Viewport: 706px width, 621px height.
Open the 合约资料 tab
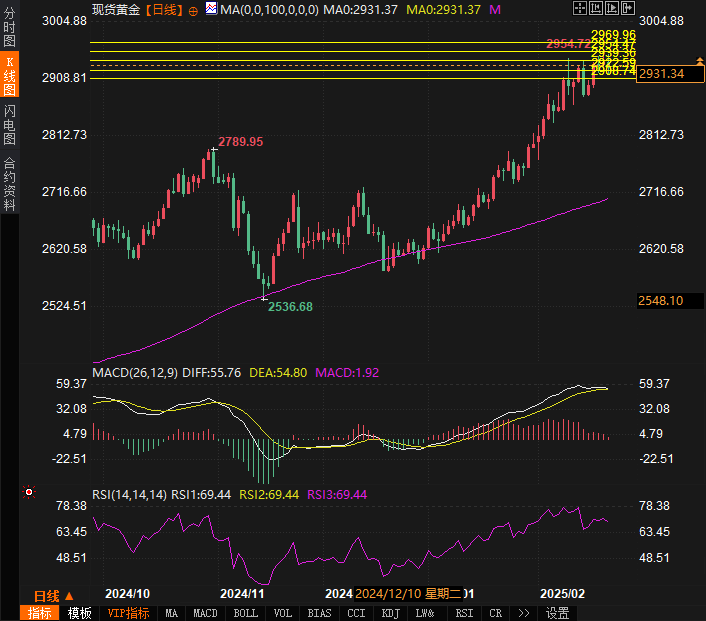pyautogui.click(x=9, y=183)
